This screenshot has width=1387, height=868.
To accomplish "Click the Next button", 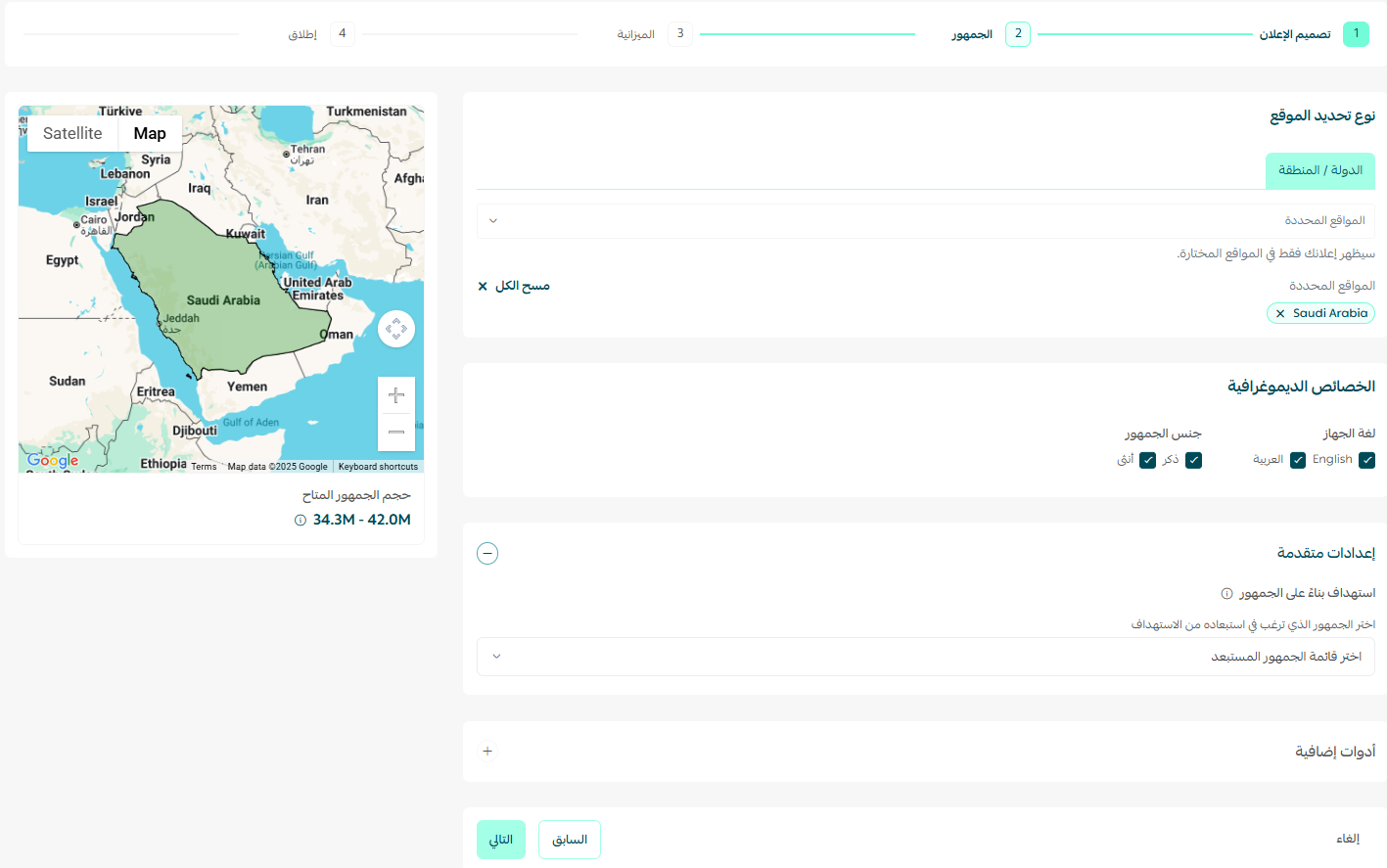I will click(501, 840).
